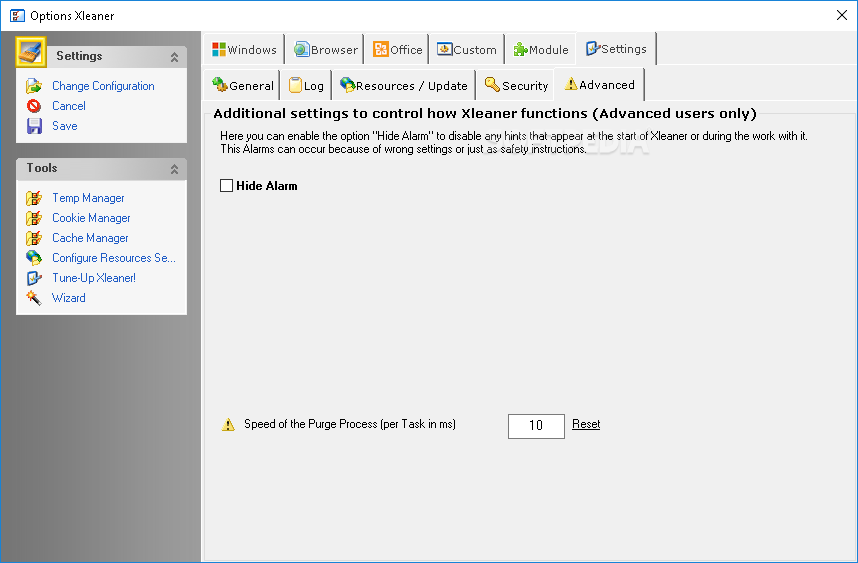Viewport: 858px width, 563px height.
Task: Click the Hide Alarm label text
Action: pyautogui.click(x=266, y=186)
